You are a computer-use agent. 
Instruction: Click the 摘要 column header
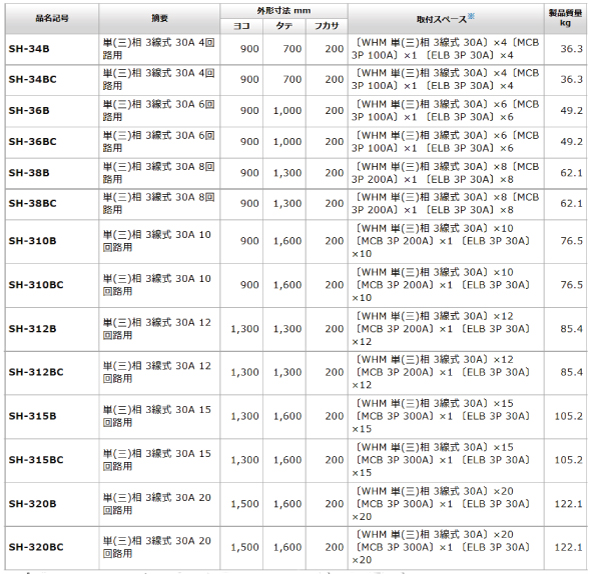tap(160, 18)
